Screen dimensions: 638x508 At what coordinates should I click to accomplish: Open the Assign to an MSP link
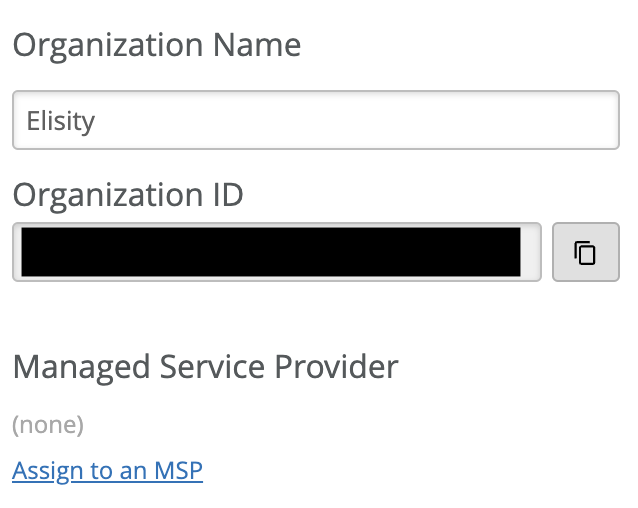(107, 470)
